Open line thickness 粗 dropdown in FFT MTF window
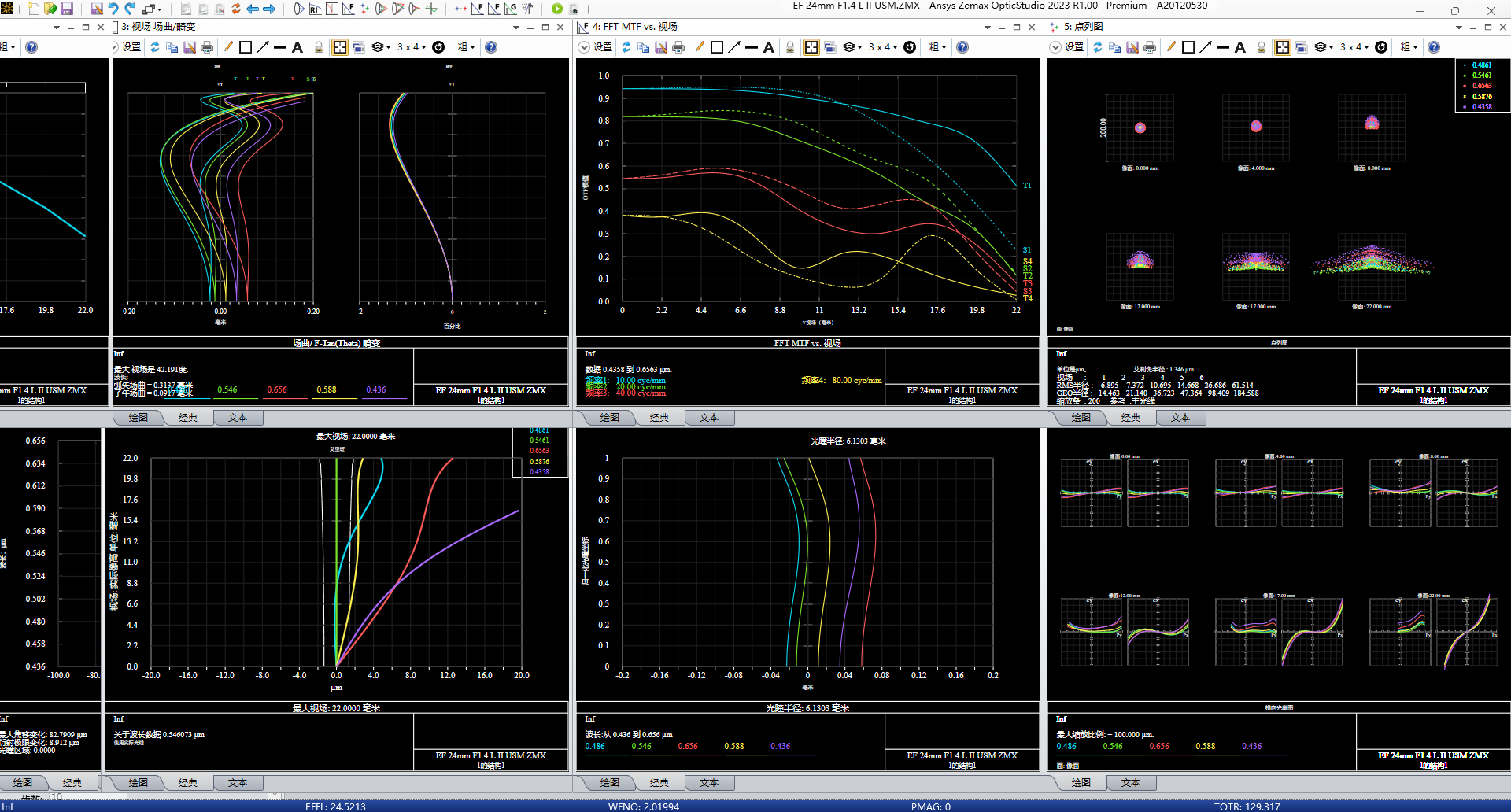 coord(937,47)
